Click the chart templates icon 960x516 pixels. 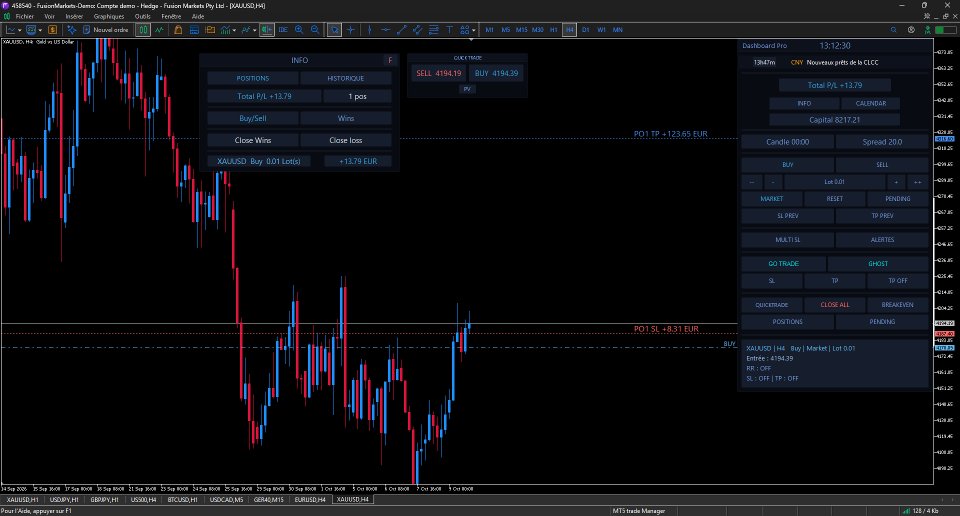pyautogui.click(x=31, y=29)
